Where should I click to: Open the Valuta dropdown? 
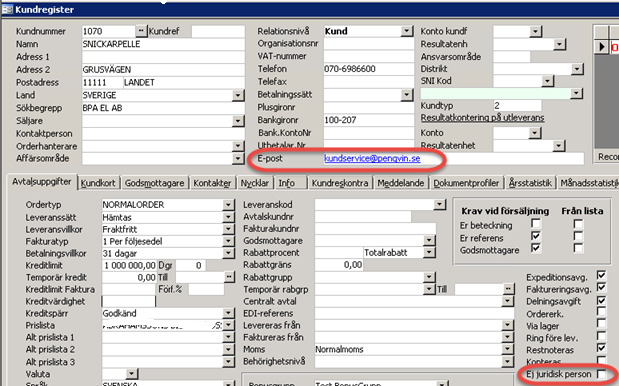[x=132, y=373]
